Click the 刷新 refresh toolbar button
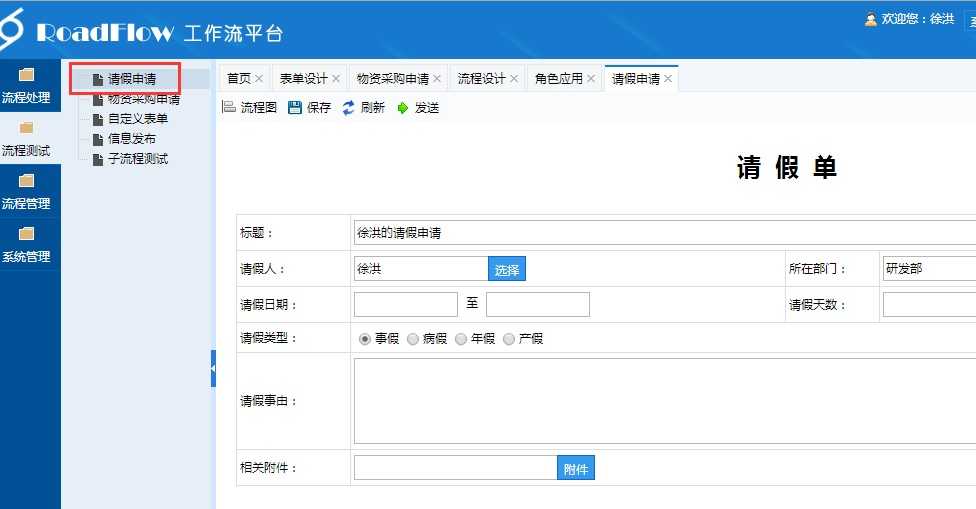The width and height of the screenshot is (976, 509). 364,108
